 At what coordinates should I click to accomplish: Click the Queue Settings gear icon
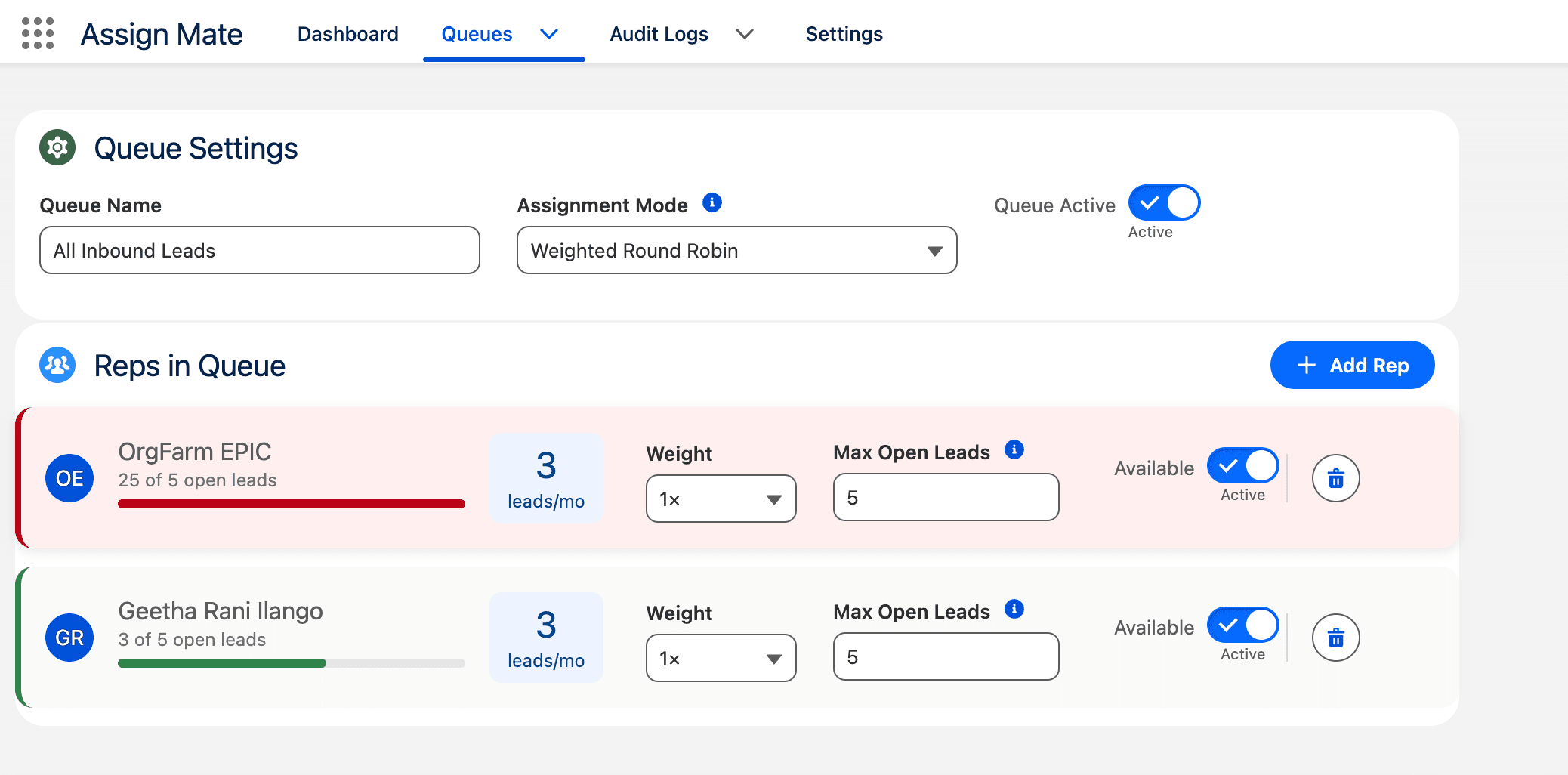coord(57,147)
